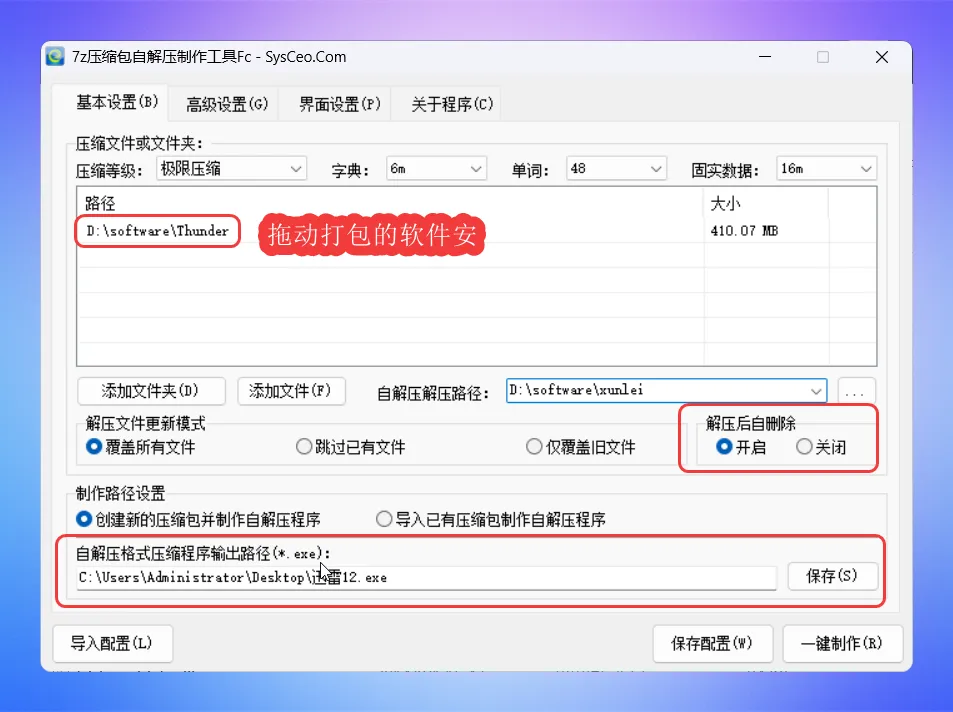Viewport: 953px width, 712px height.
Task: Open the 界面设置(P) tab
Action: pyautogui.click(x=339, y=104)
